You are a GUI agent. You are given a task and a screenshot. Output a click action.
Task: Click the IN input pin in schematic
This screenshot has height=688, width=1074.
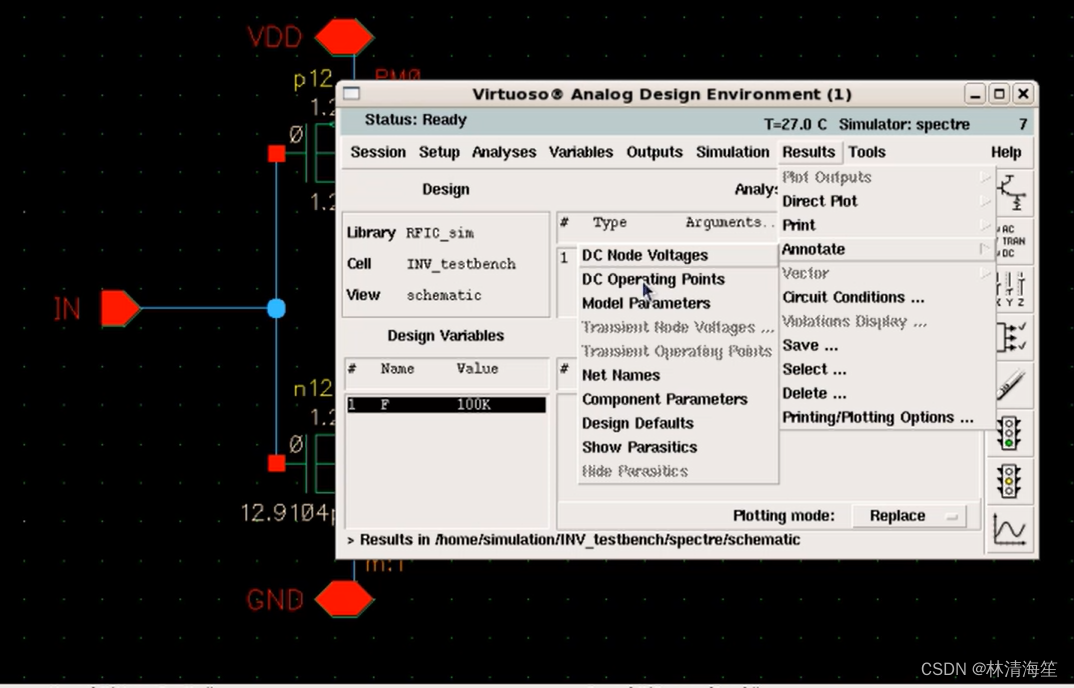pos(120,308)
